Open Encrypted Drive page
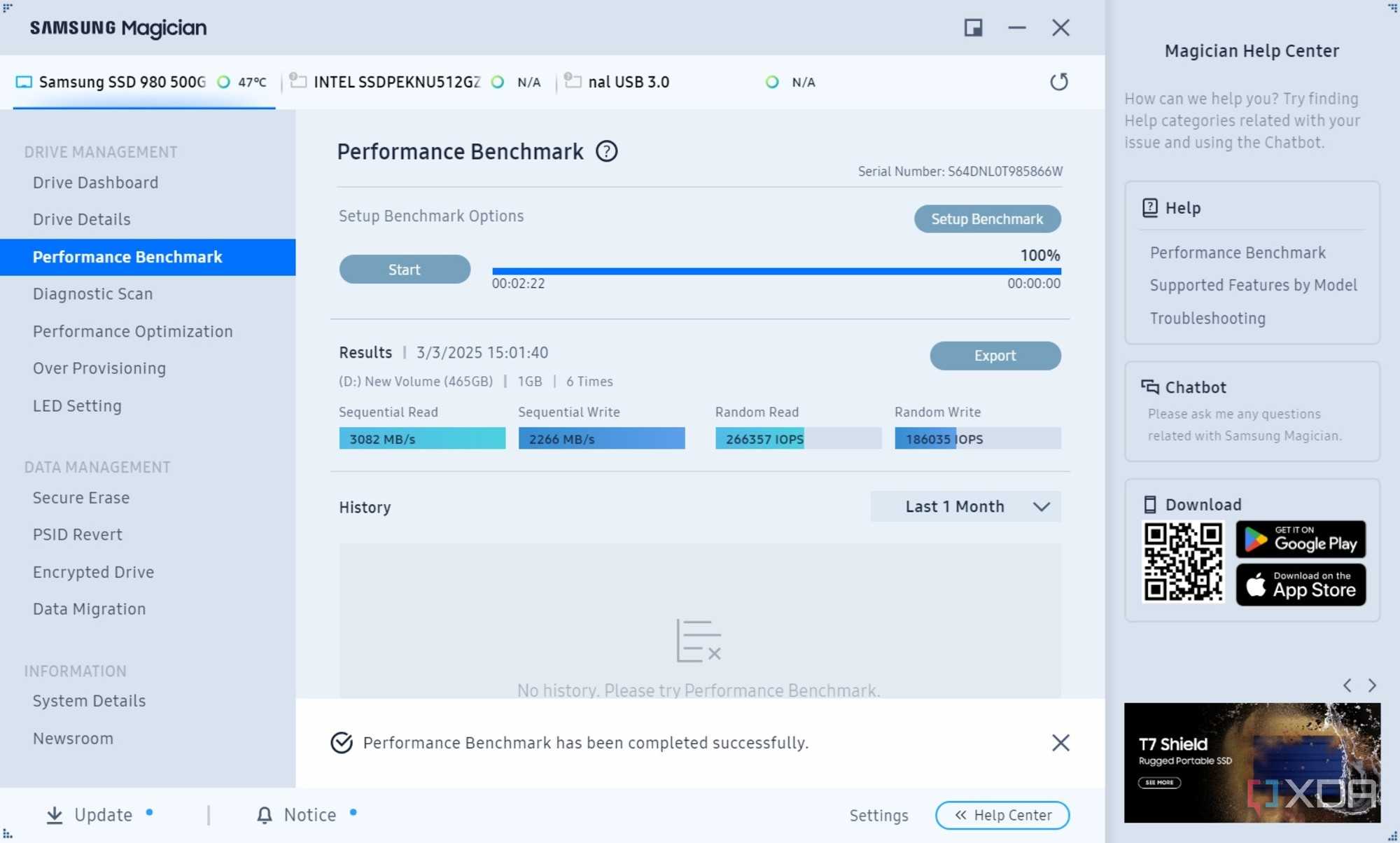 (93, 572)
